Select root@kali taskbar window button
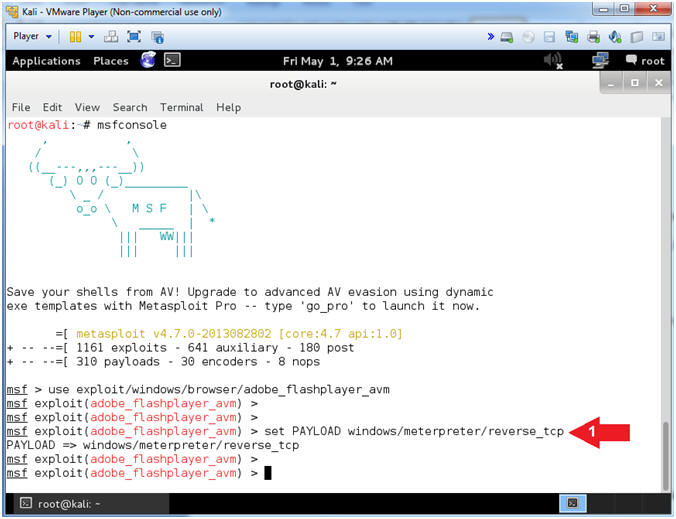Image resolution: width=676 pixels, height=519 pixels. click(x=93, y=503)
